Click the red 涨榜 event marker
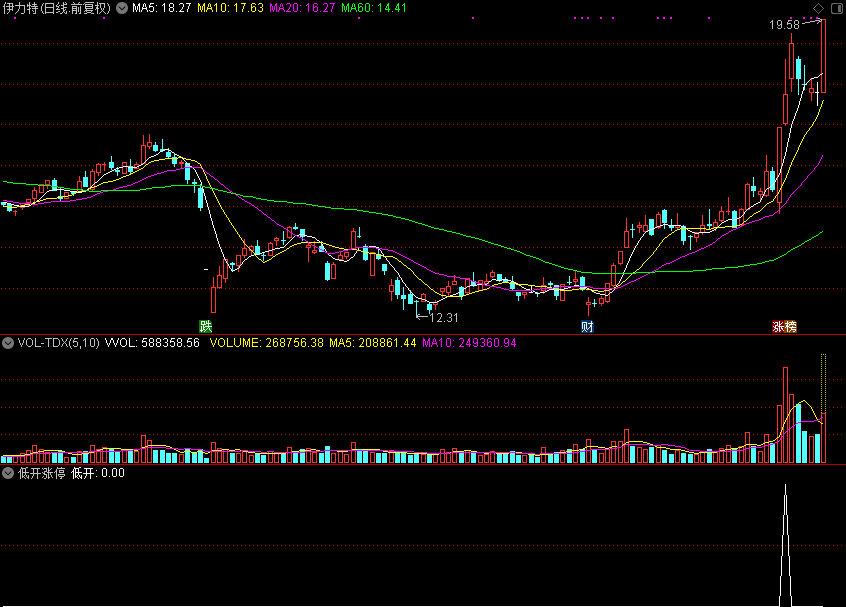Viewport: 846px width, 607px height. 784,326
